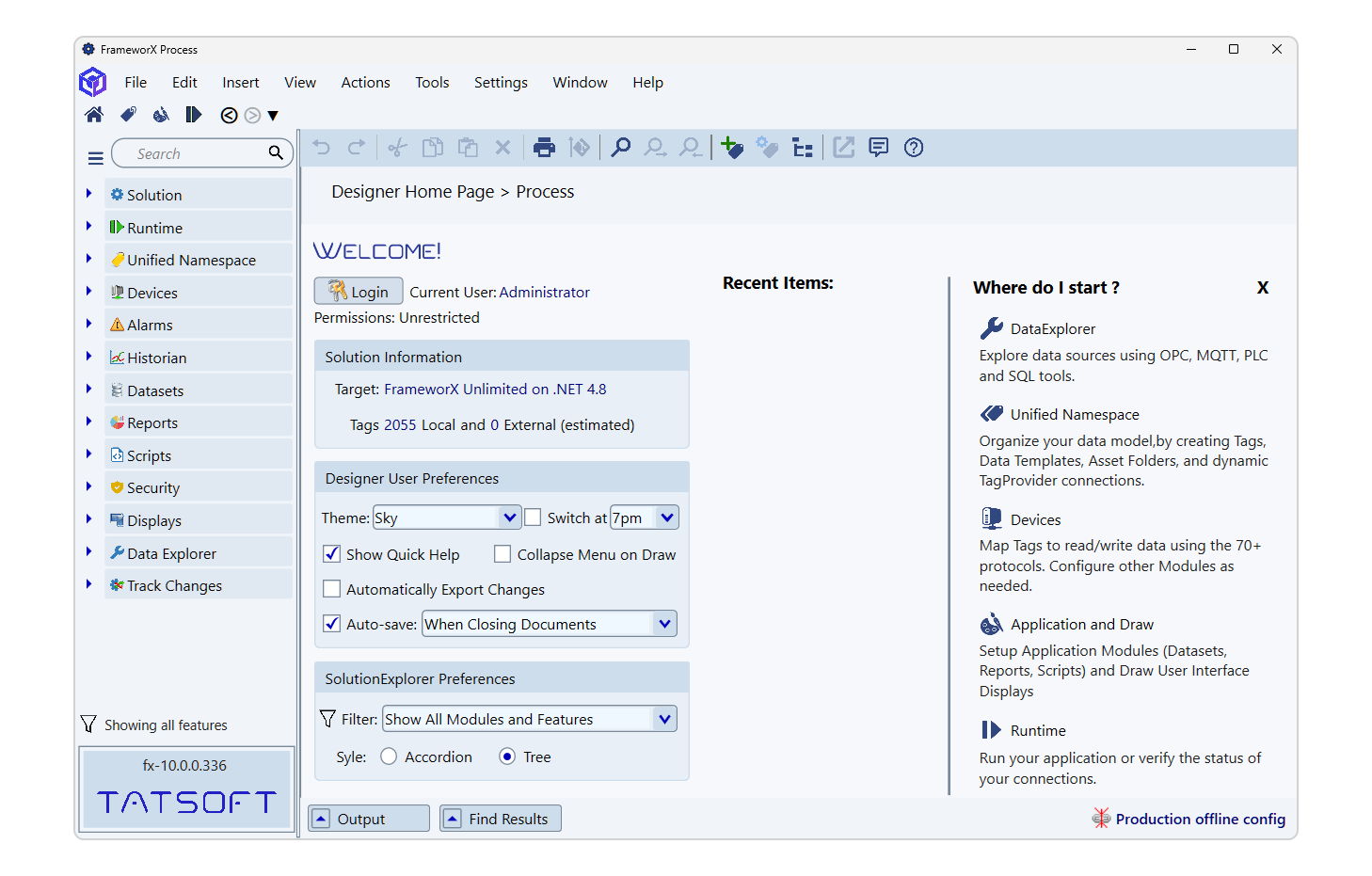Open the Unified Namespace tag icon in the top toolbar

coord(128,115)
